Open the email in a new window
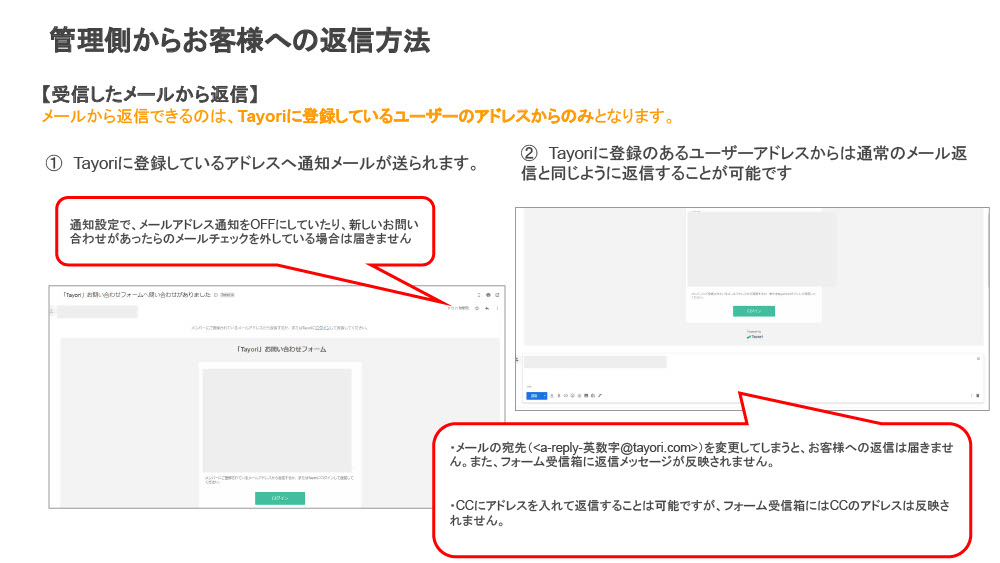 click(497, 295)
